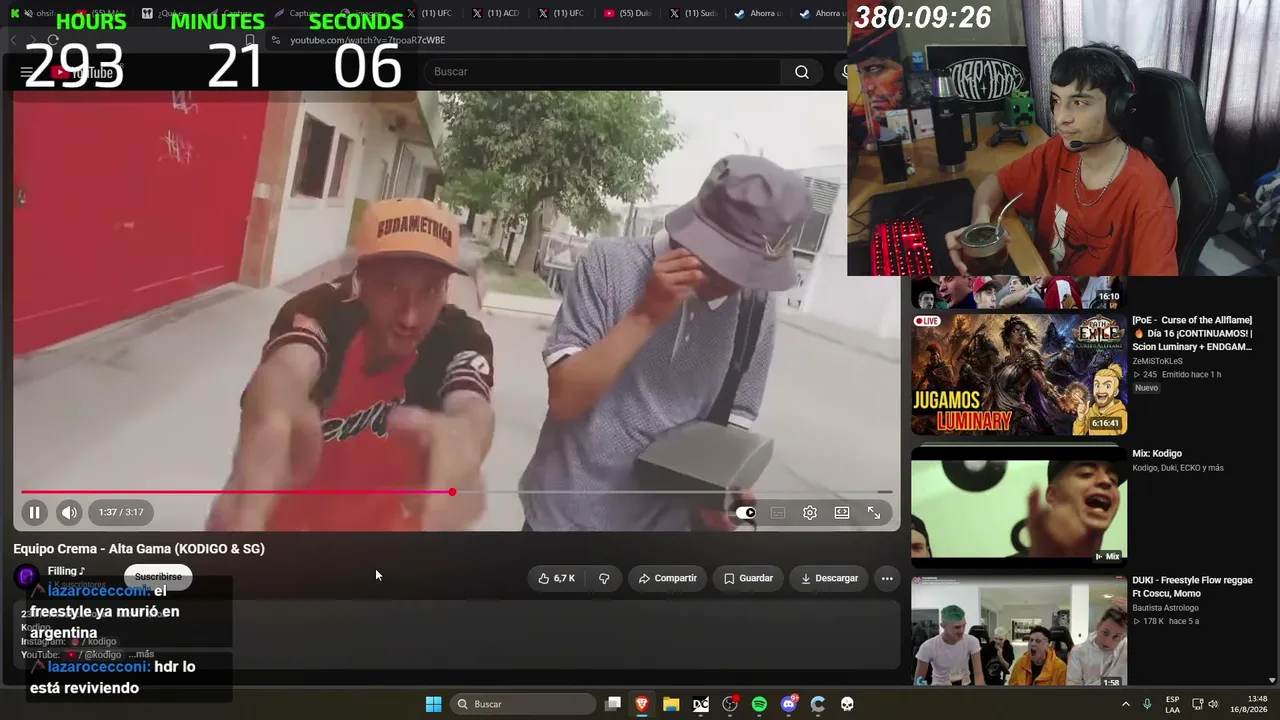Viewport: 1280px width, 720px height.
Task: Open the system volume tray icon
Action: [x=1214, y=704]
